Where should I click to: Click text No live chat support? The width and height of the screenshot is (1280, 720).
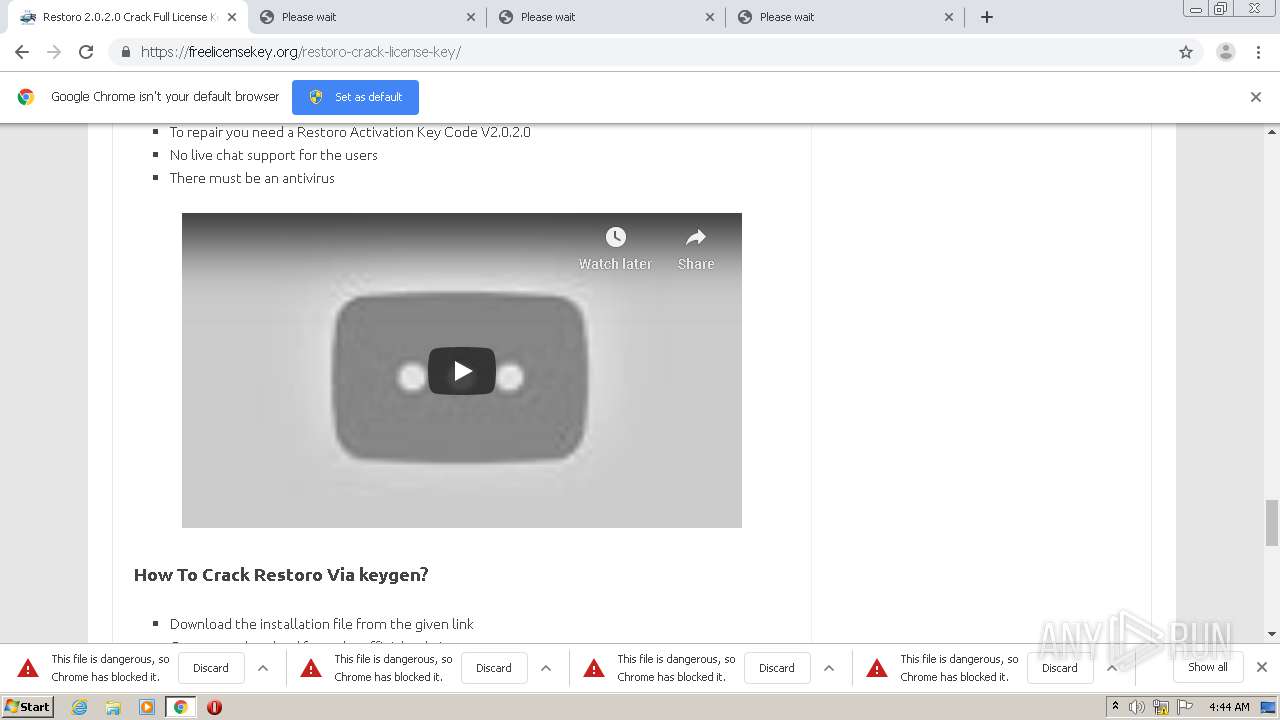pos(274,155)
